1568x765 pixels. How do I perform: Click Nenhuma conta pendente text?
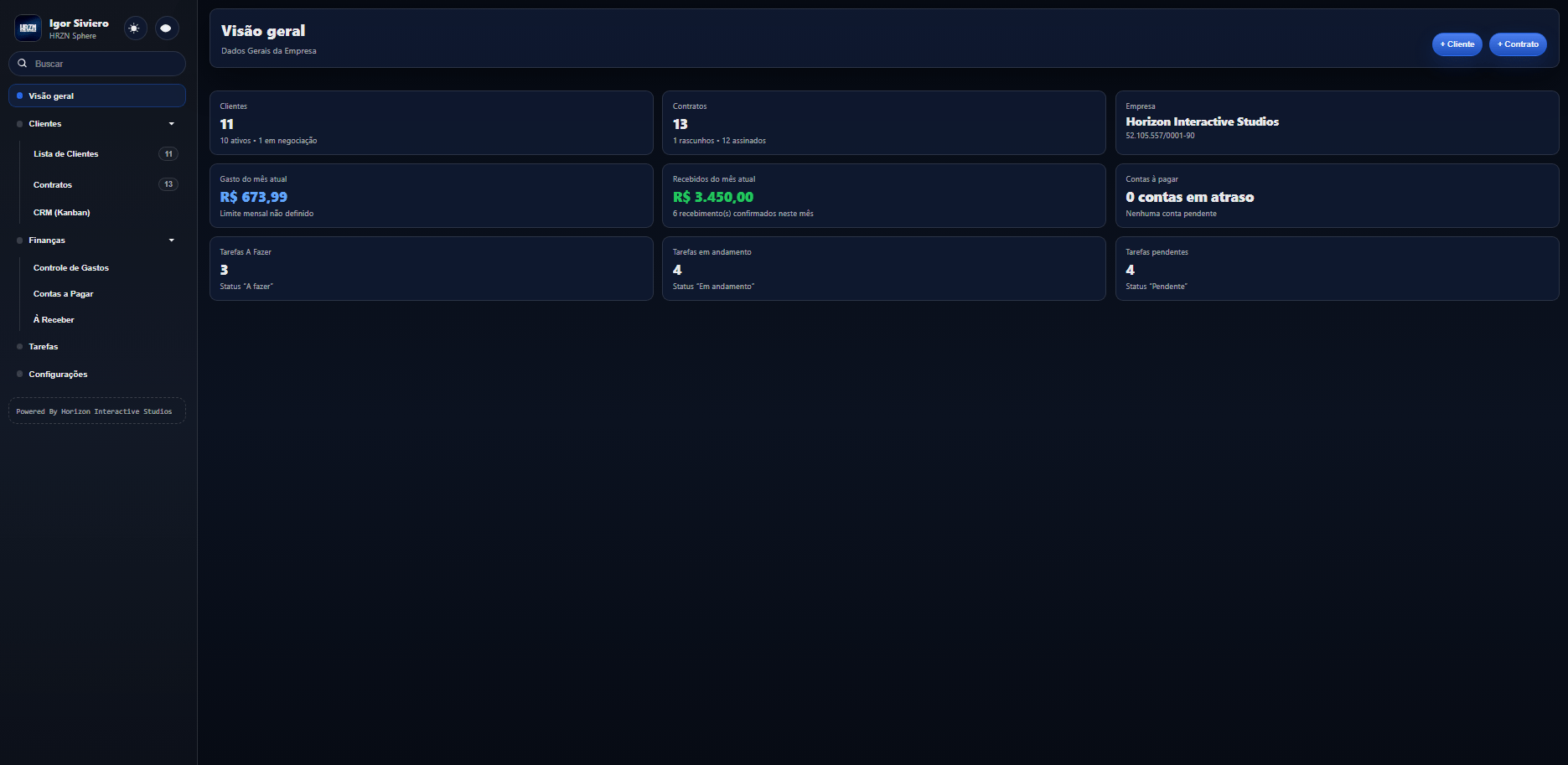click(x=1171, y=214)
